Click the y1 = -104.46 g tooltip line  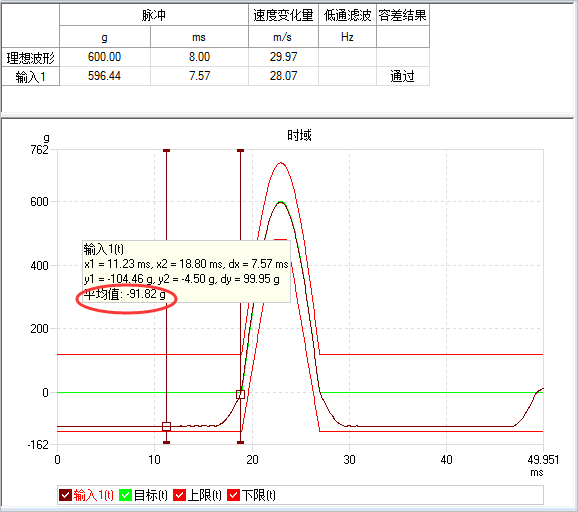click(x=181, y=279)
